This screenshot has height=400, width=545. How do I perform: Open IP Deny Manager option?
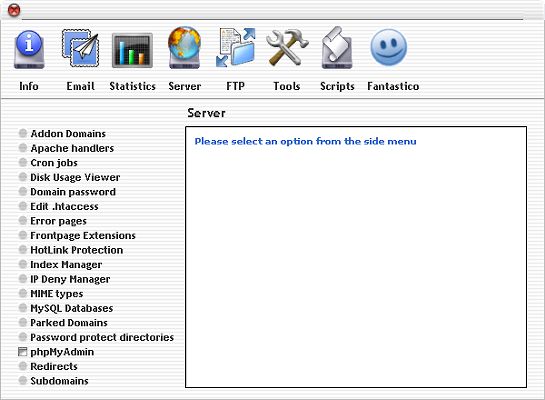point(70,280)
